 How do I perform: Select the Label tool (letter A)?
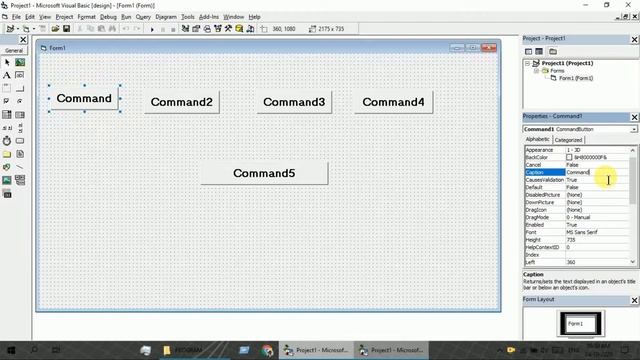[7, 76]
